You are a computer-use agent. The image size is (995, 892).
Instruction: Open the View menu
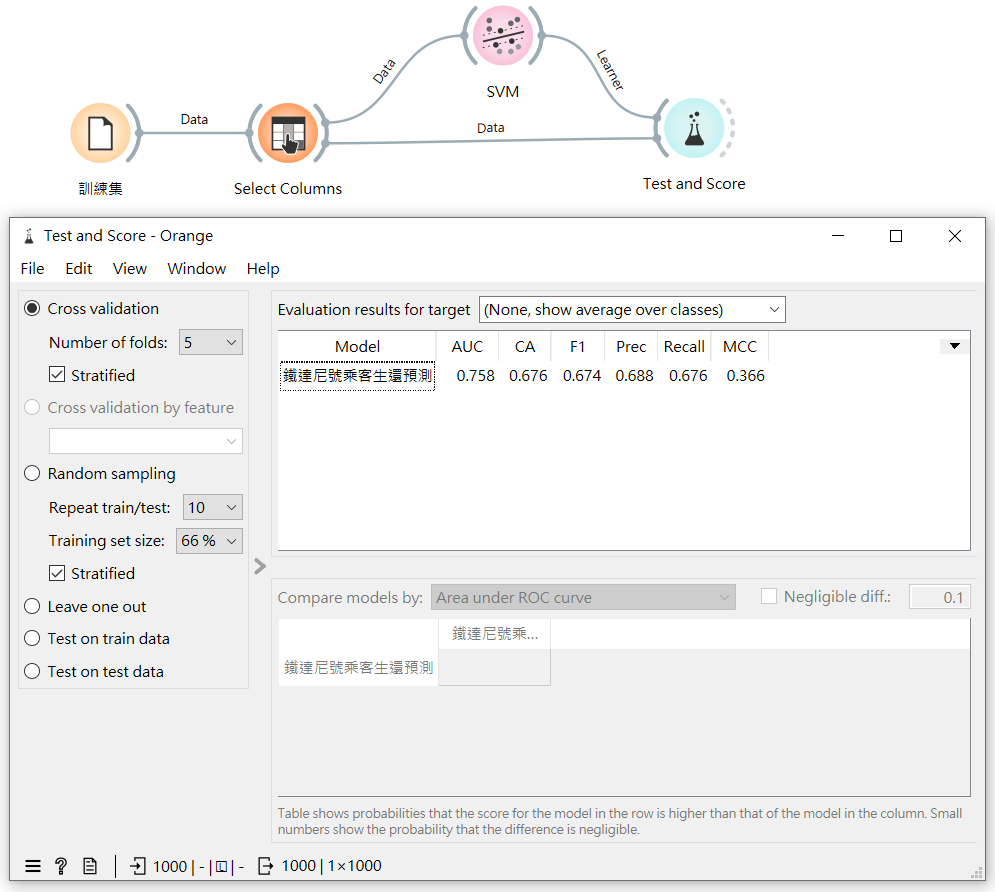tap(130, 269)
